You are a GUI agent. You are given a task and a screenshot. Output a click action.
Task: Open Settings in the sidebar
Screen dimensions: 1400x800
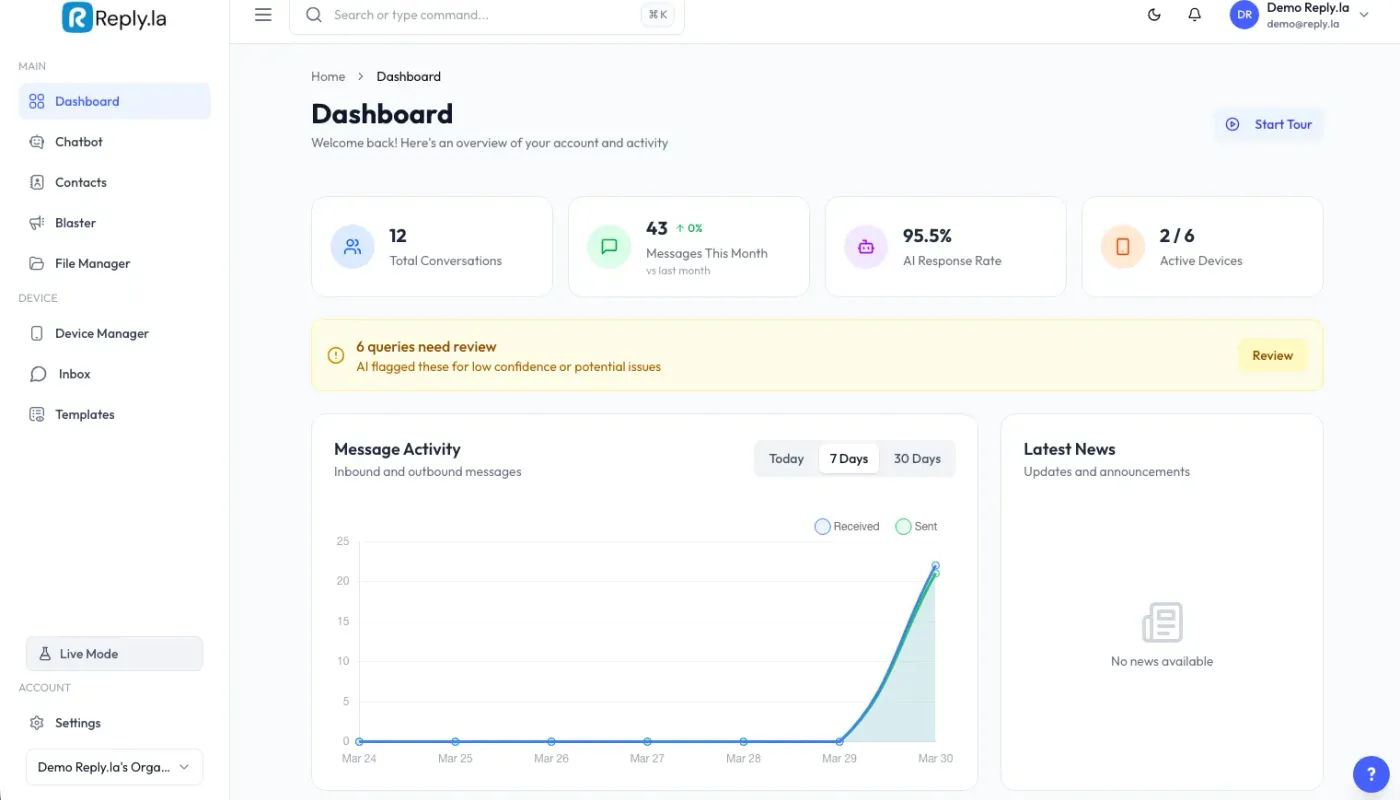click(x=114, y=723)
